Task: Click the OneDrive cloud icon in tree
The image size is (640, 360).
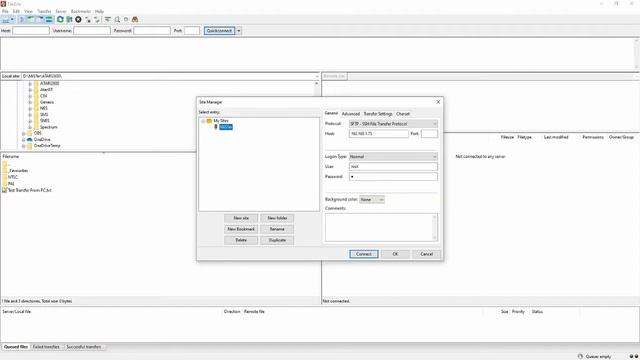Action: tap(29, 140)
